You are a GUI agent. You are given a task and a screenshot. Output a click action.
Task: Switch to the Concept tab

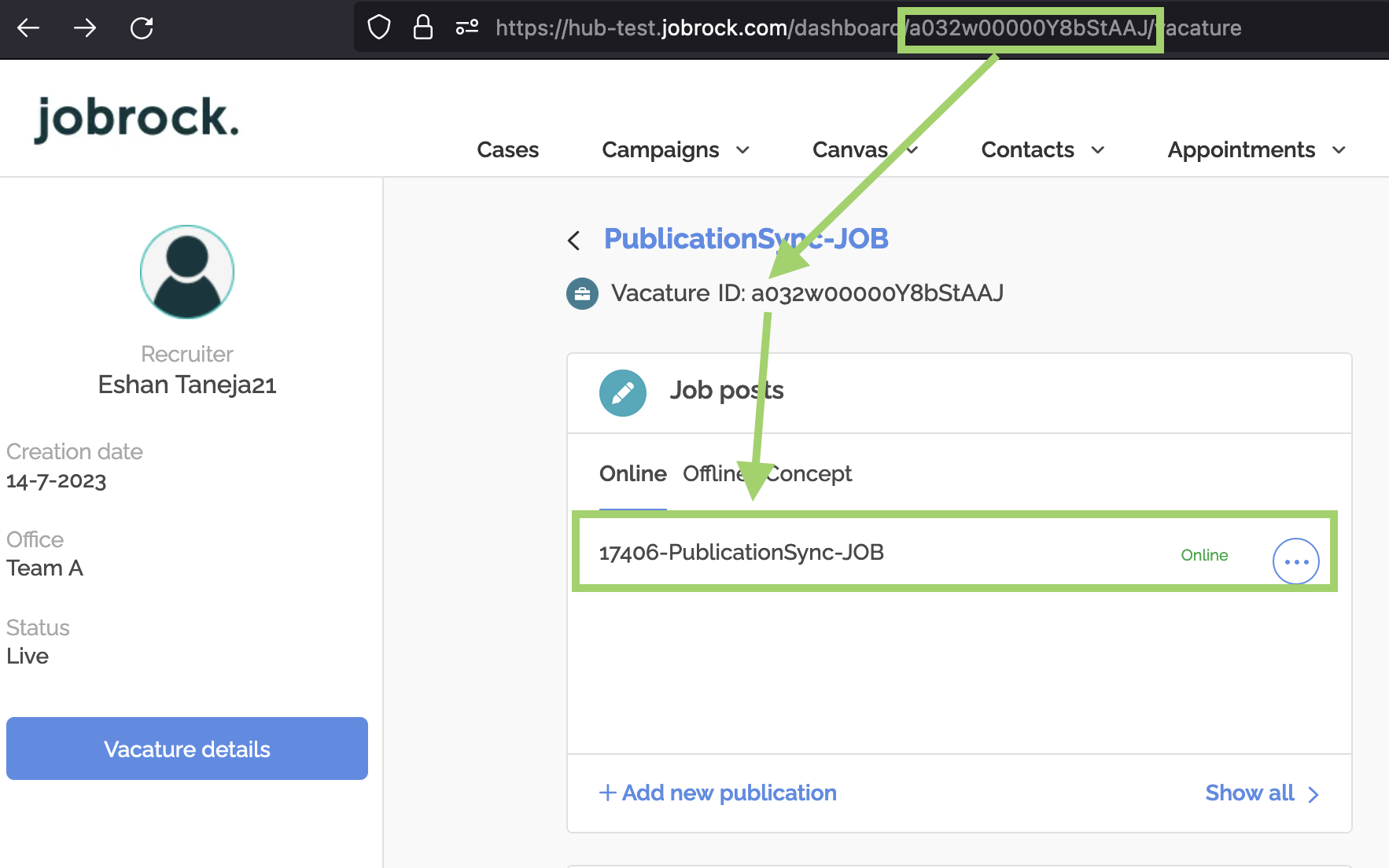point(809,473)
